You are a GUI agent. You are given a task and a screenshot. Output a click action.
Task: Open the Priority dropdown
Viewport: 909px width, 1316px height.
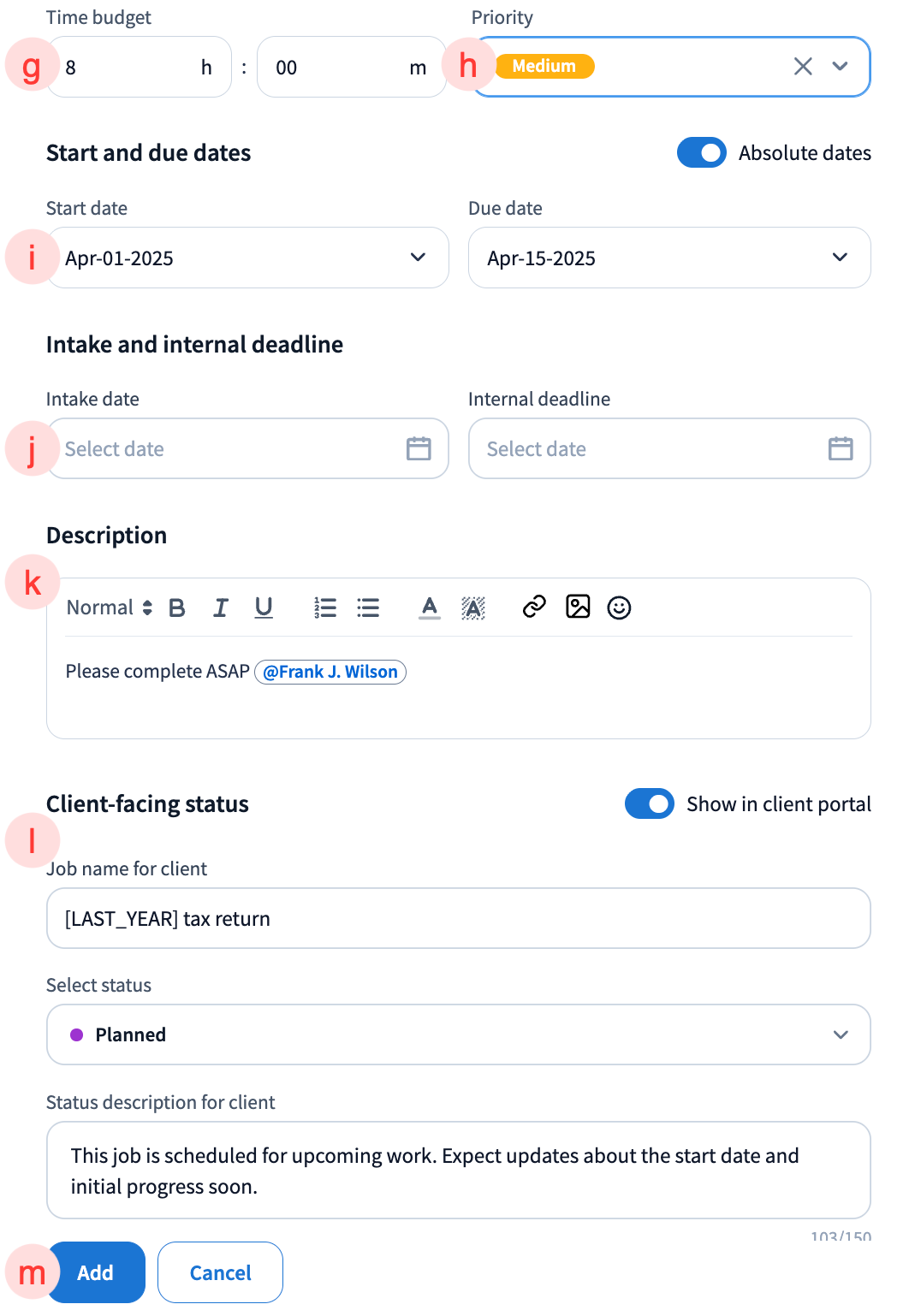[x=841, y=67]
